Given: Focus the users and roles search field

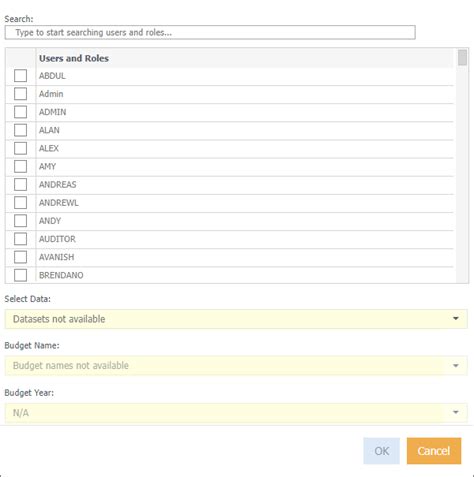Looking at the screenshot, I should point(210,32).
